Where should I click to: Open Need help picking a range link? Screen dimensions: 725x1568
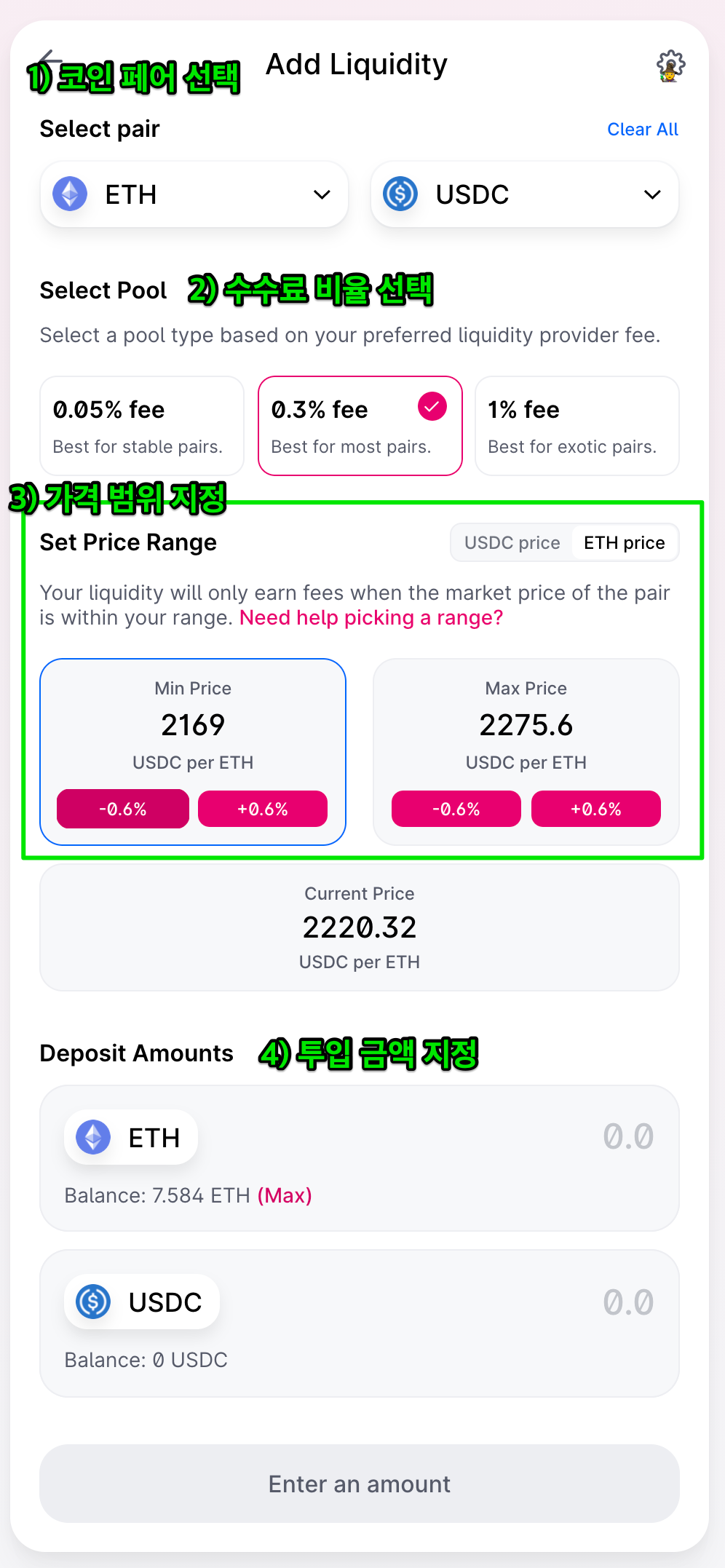pos(371,618)
